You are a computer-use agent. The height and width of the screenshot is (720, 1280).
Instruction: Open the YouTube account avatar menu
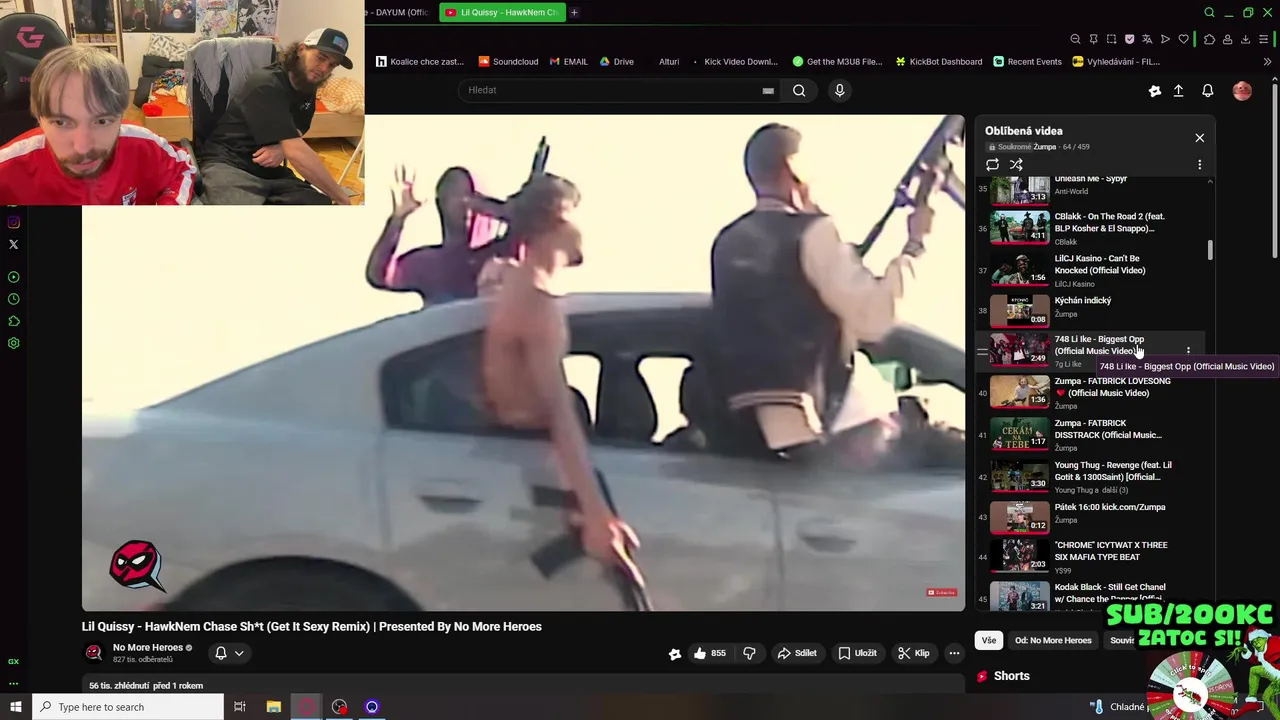point(1242,91)
